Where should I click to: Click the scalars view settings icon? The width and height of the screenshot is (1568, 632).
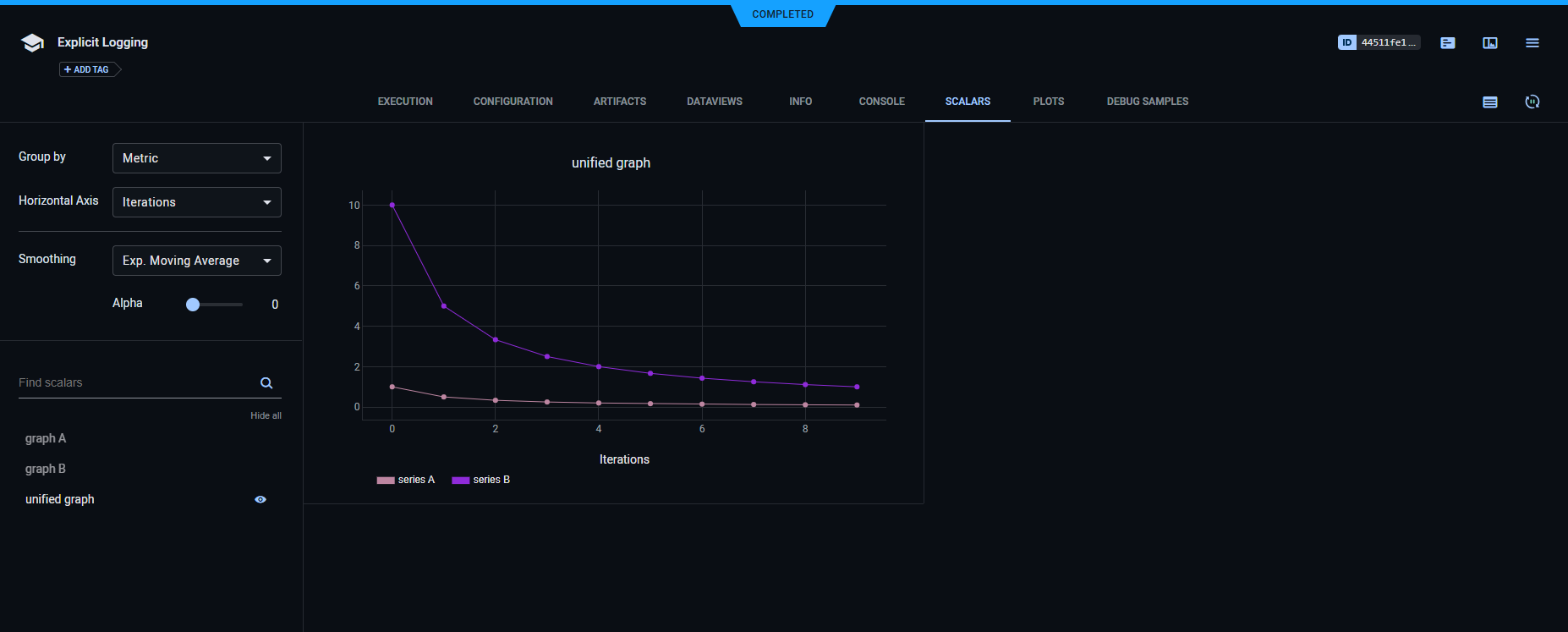click(1489, 102)
